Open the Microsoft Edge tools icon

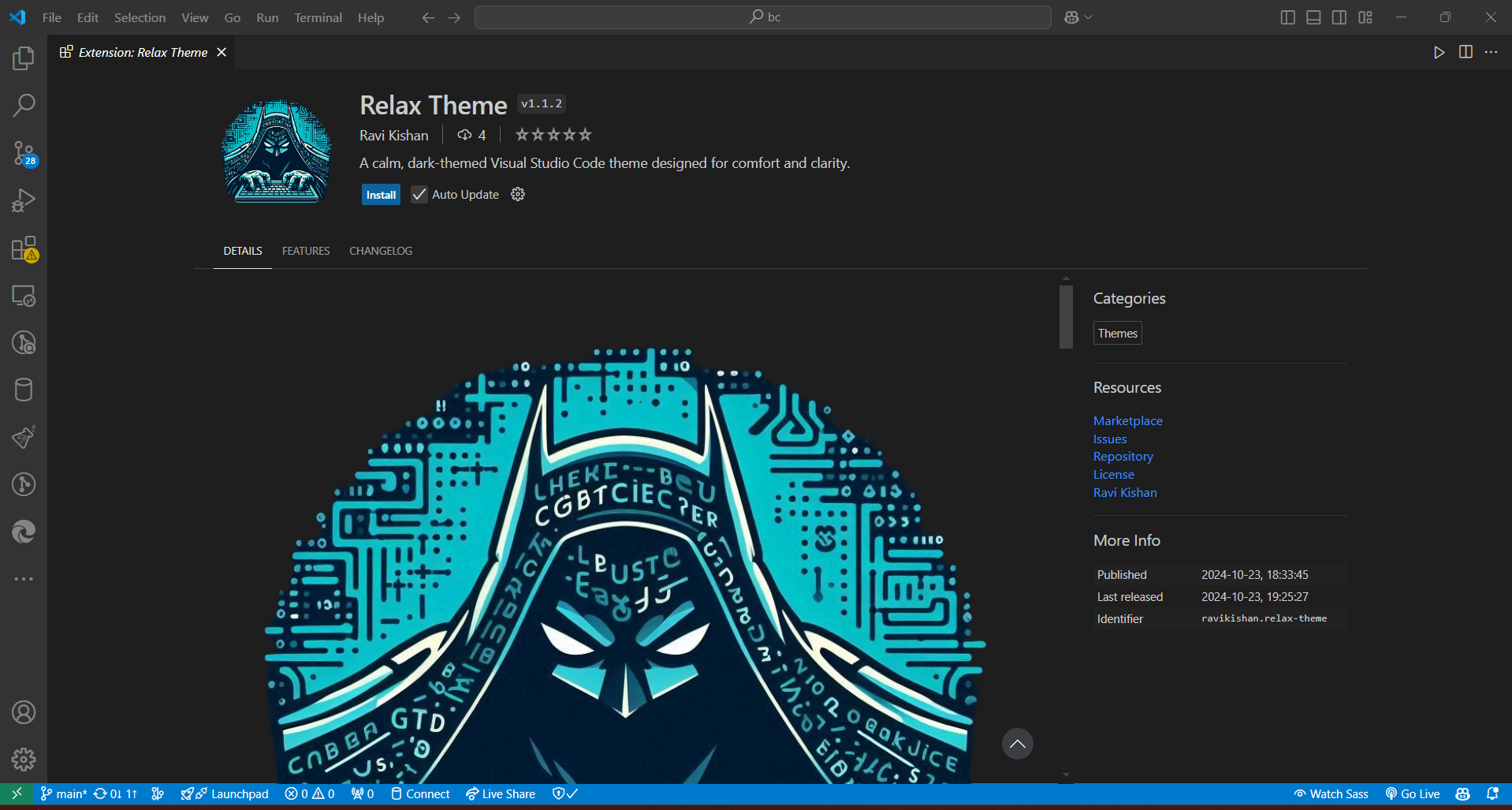tap(24, 532)
